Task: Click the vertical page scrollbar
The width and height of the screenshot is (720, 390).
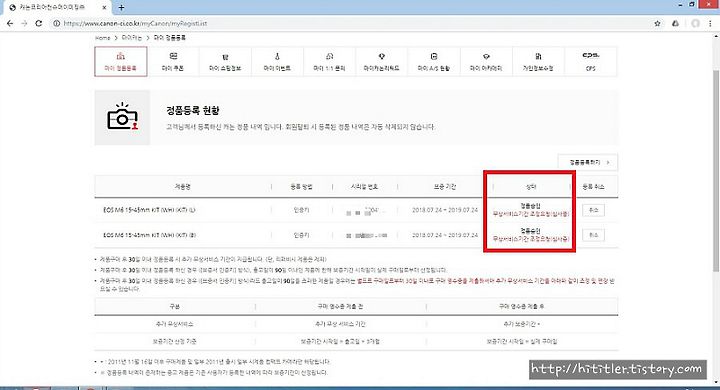Action: [716, 170]
